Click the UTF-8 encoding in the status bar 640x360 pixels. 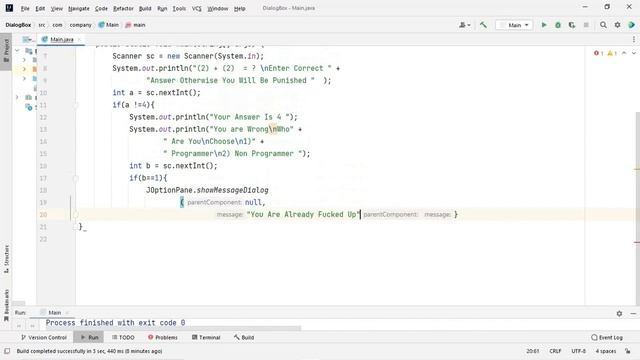click(578, 351)
